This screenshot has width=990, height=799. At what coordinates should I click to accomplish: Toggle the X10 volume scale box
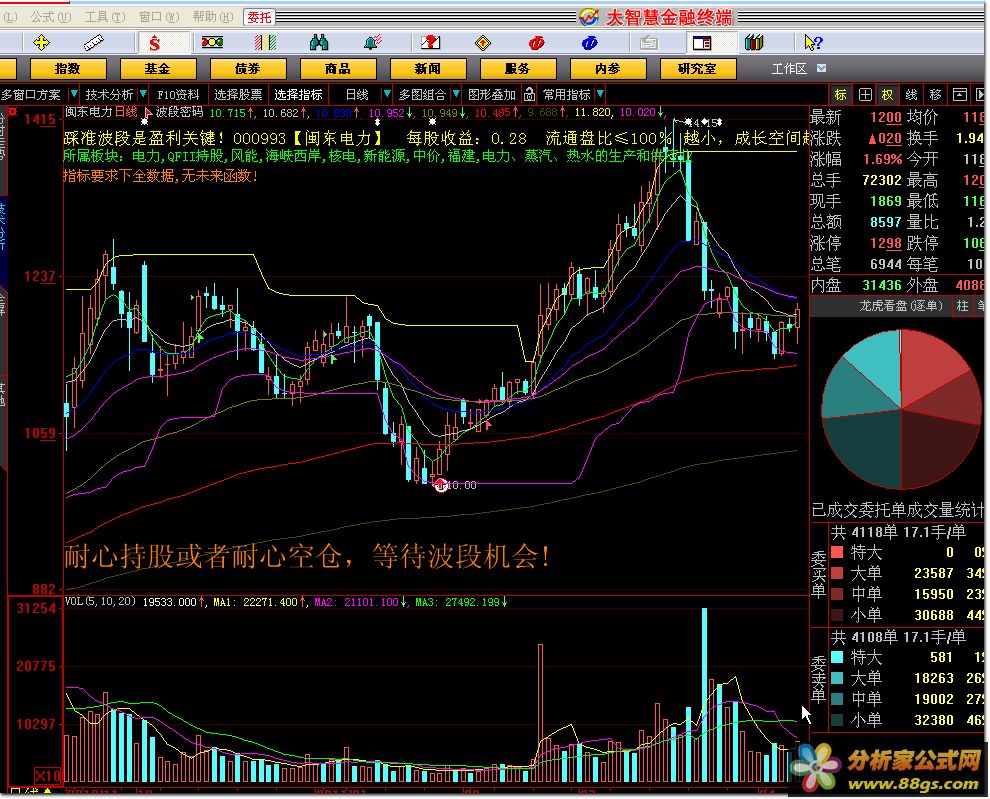[47, 776]
